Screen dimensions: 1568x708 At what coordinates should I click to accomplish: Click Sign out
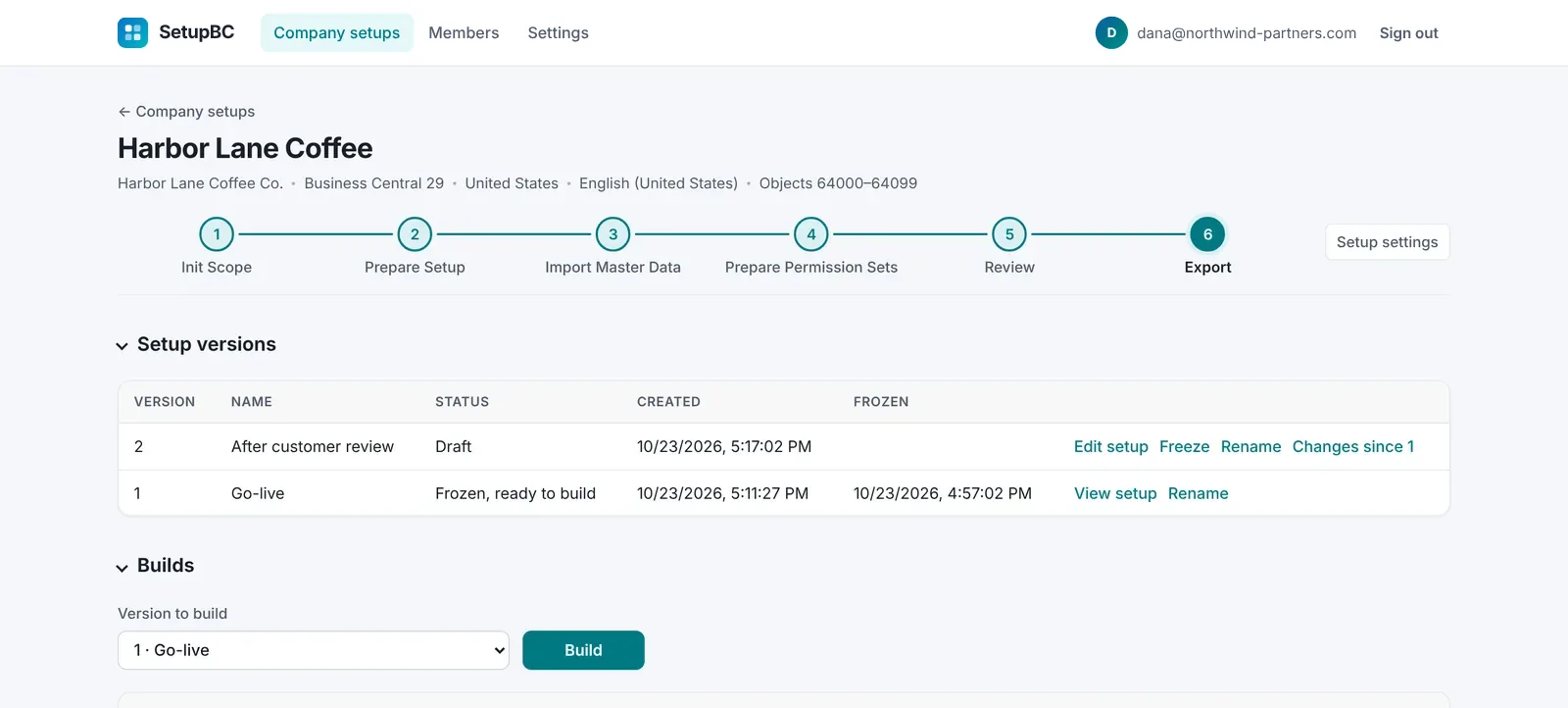pyautogui.click(x=1409, y=32)
